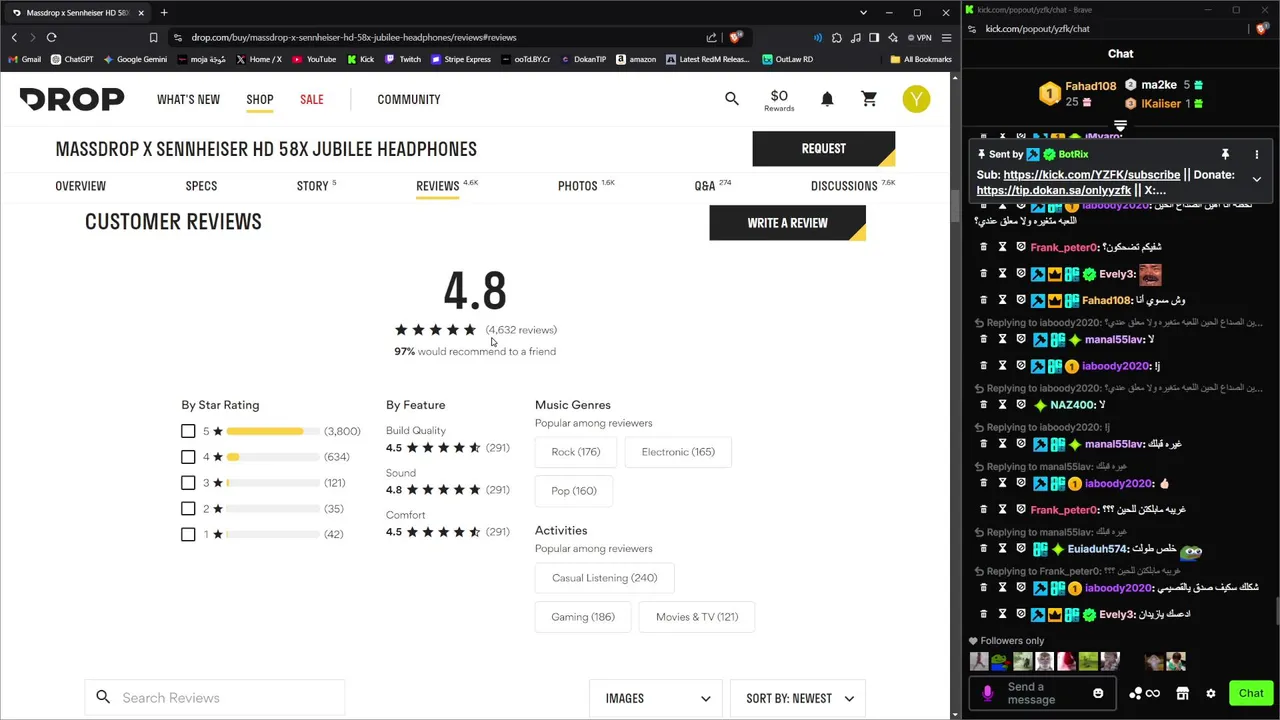Open the browser extensions puzzle icon
Image resolution: width=1280 pixels, height=720 pixels.
pyautogui.click(x=837, y=37)
